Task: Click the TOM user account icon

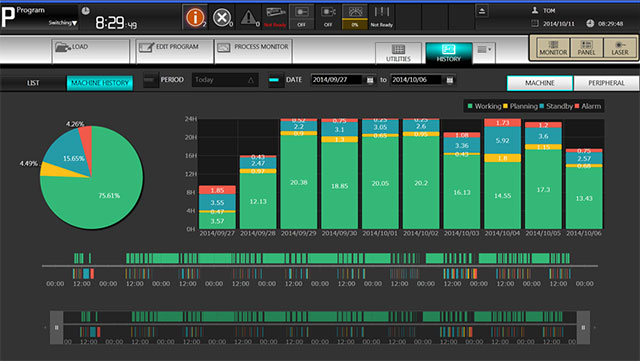Action: (x=535, y=10)
